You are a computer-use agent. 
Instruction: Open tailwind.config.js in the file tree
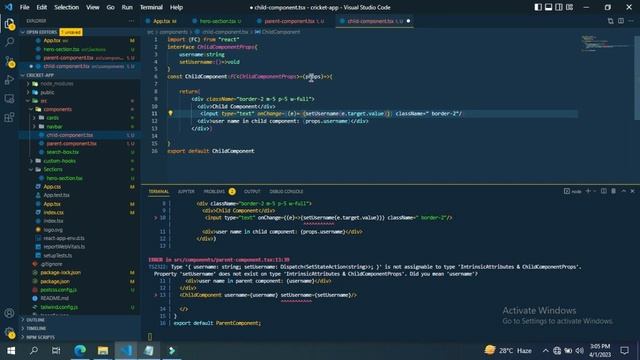59,307
